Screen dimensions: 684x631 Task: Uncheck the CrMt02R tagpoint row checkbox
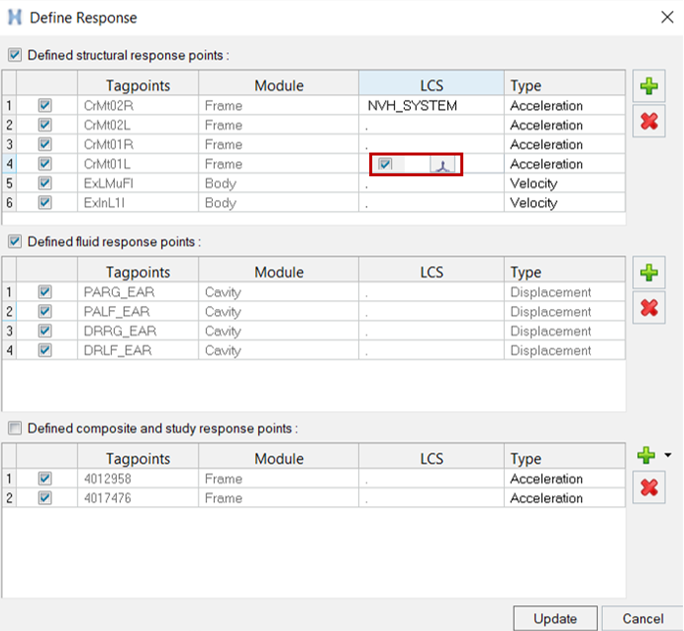point(44,106)
